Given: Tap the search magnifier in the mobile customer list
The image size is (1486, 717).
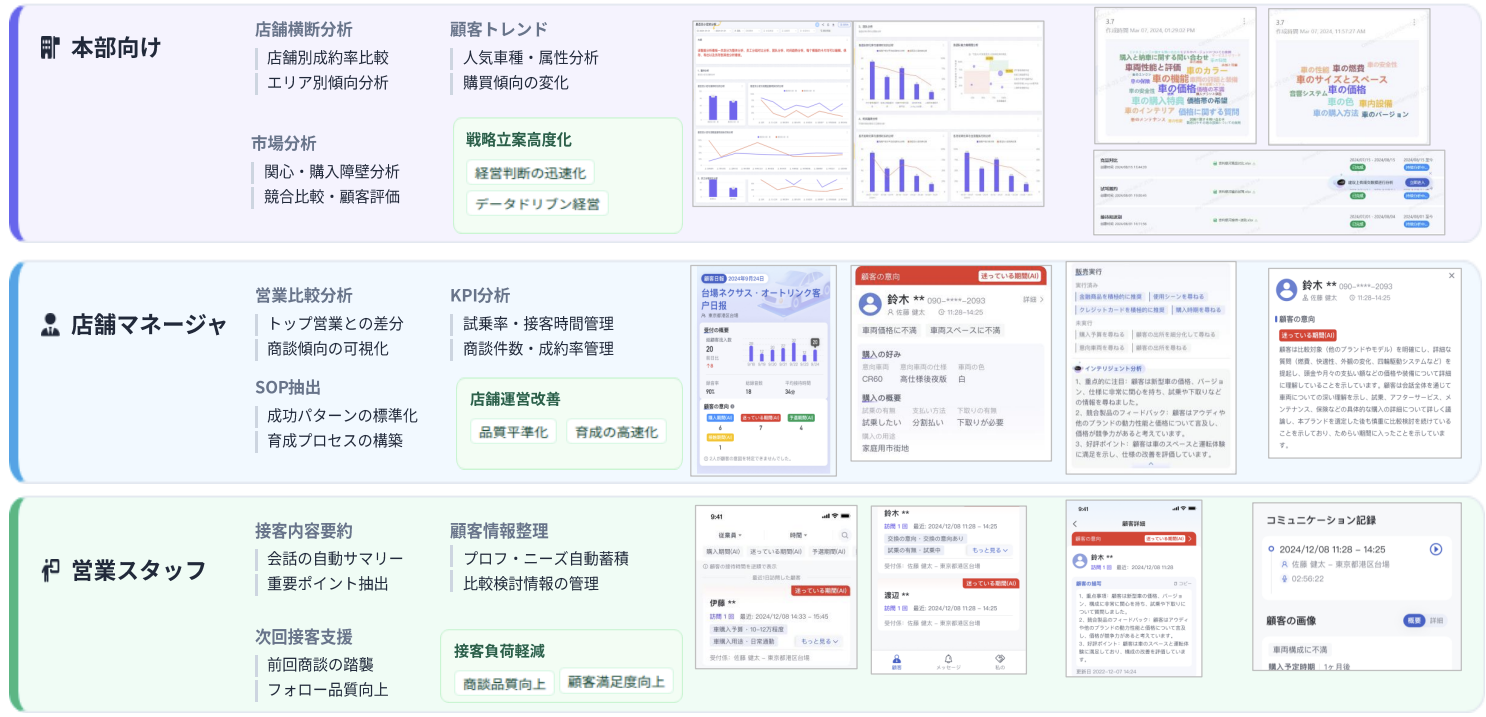Looking at the screenshot, I should click(845, 536).
